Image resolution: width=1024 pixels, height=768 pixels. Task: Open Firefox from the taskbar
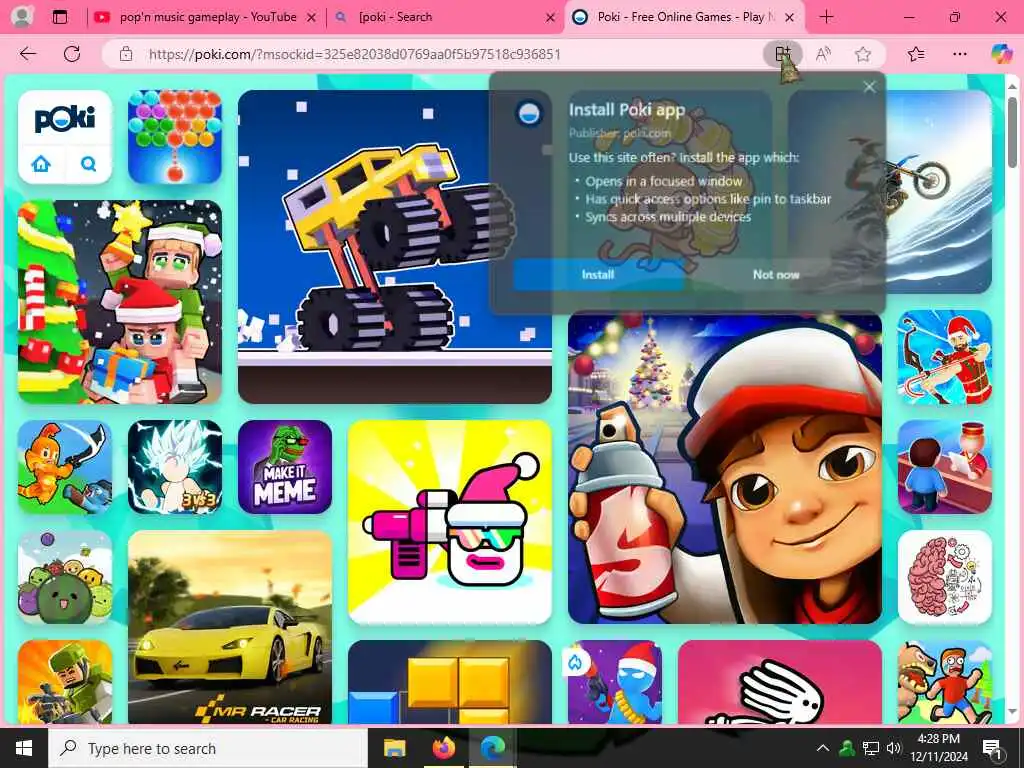point(443,748)
